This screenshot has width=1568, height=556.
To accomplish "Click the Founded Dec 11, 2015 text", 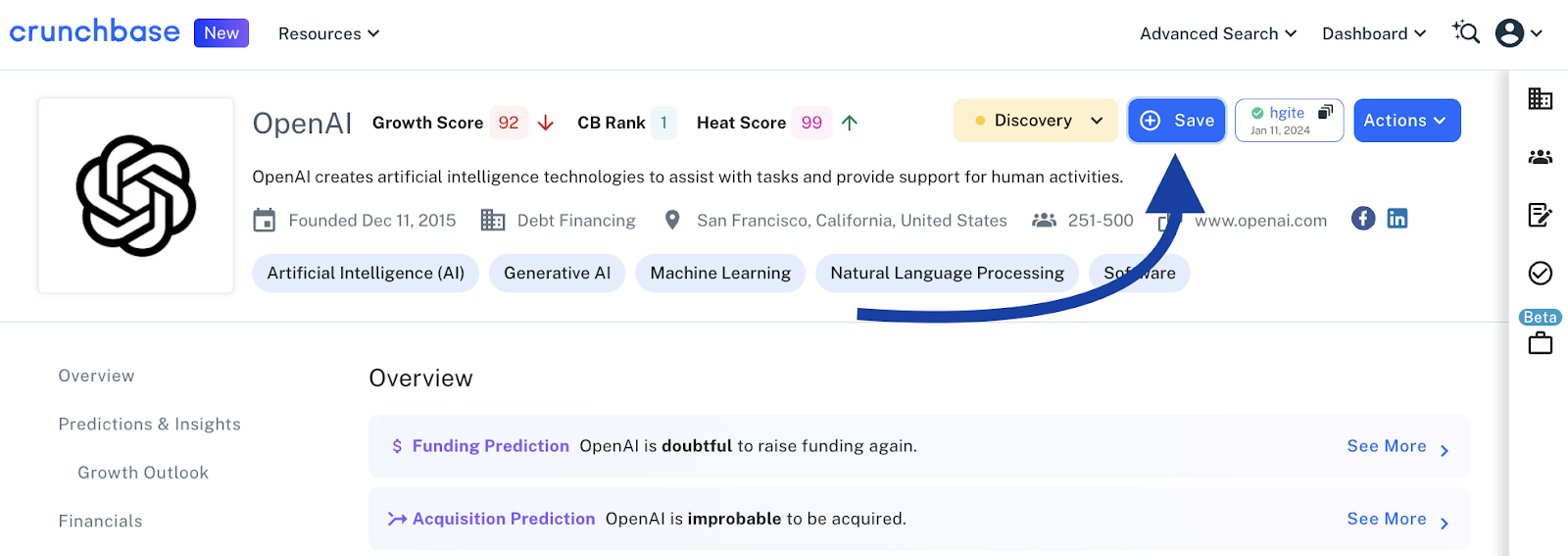I will point(372,221).
